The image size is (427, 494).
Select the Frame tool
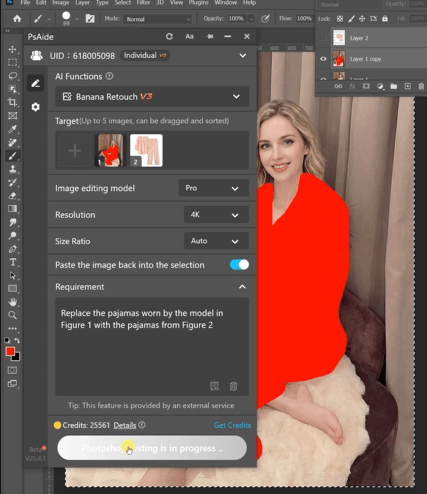pyautogui.click(x=13, y=116)
